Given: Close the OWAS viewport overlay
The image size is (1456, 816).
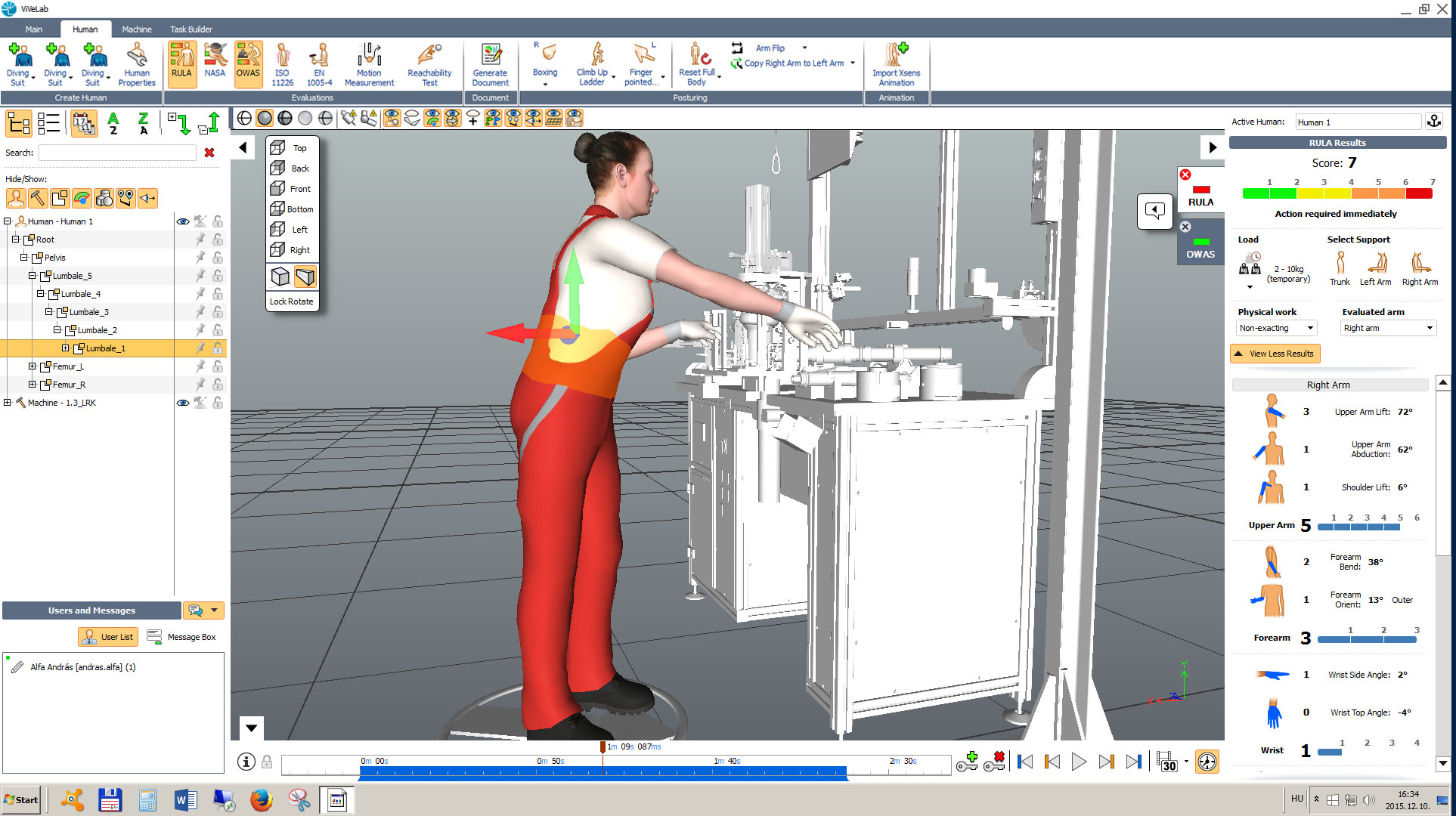Looking at the screenshot, I should (x=1185, y=227).
